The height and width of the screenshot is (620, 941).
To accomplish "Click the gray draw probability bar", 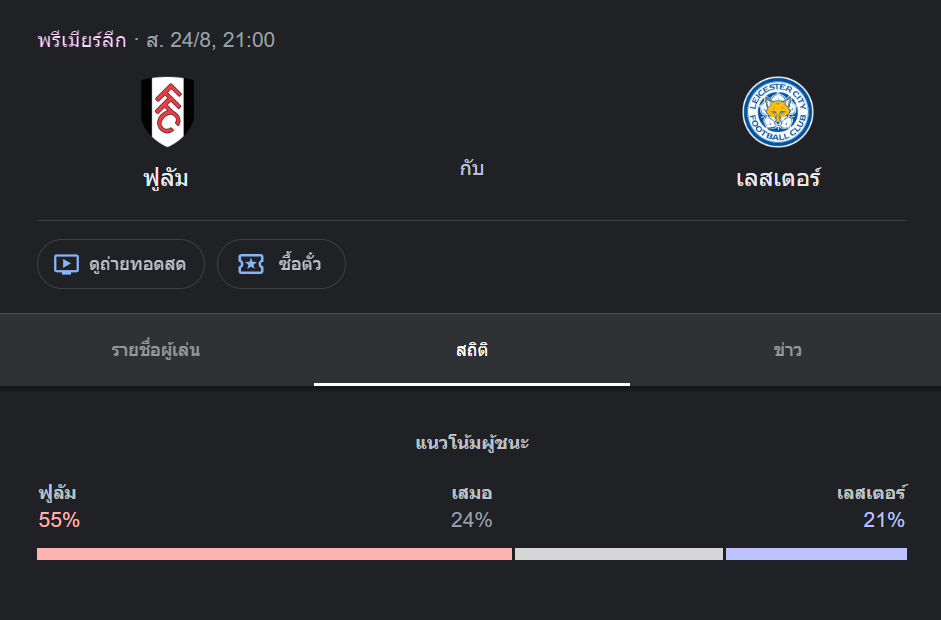I will pos(619,554).
